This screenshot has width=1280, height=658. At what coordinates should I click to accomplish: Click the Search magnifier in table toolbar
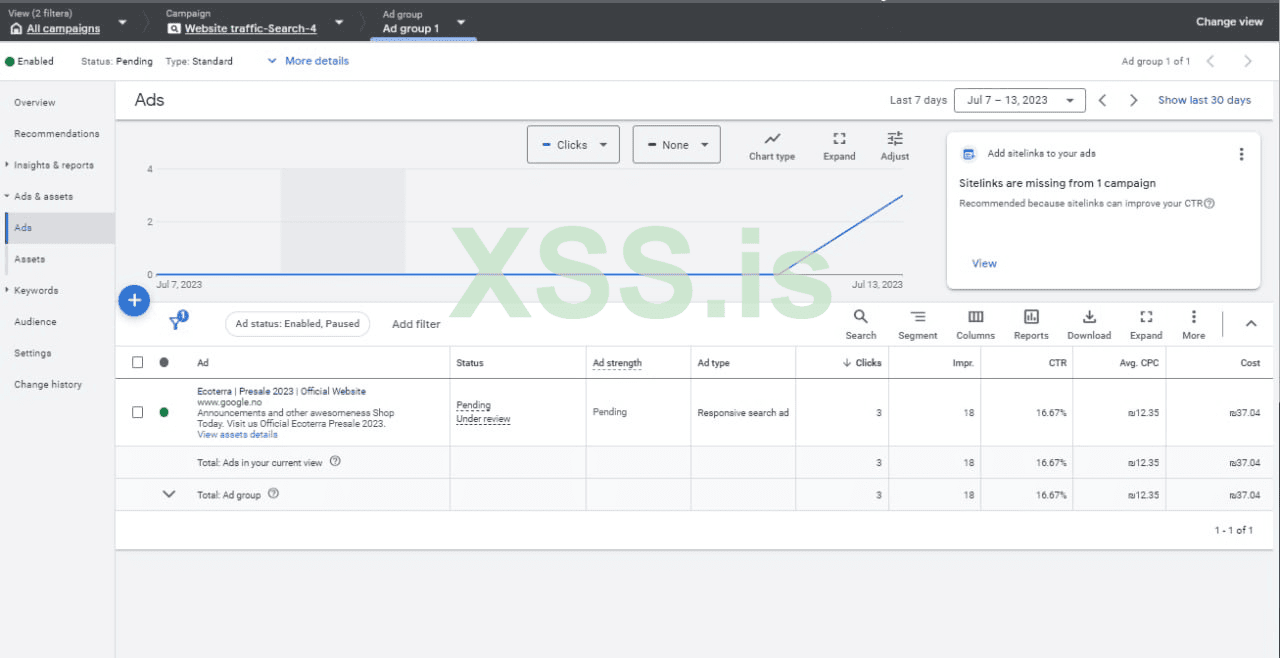click(x=860, y=324)
